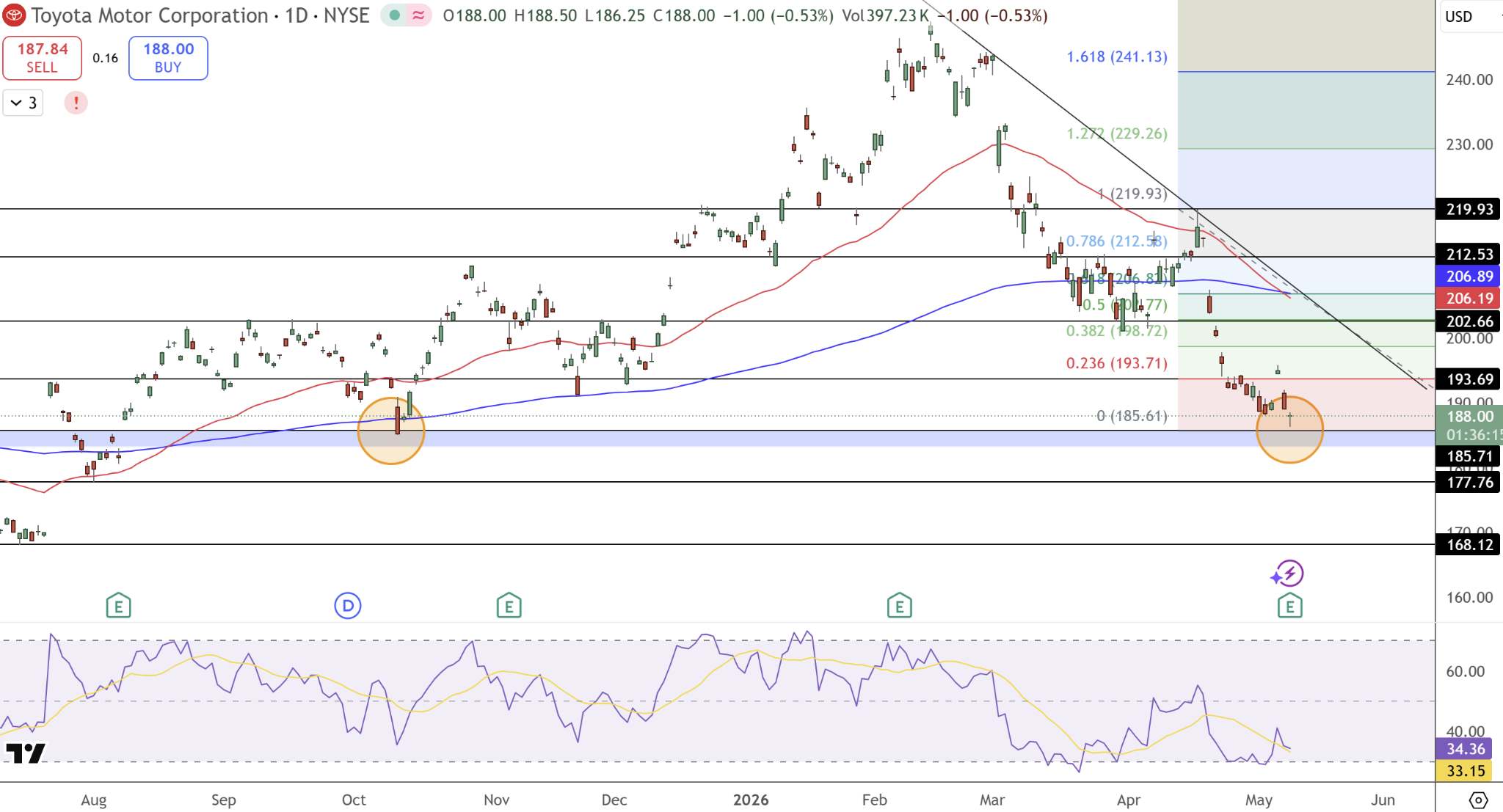Viewport: 1503px width, 812px height.
Task: Click the 187.84 SELL button
Action: (x=42, y=58)
